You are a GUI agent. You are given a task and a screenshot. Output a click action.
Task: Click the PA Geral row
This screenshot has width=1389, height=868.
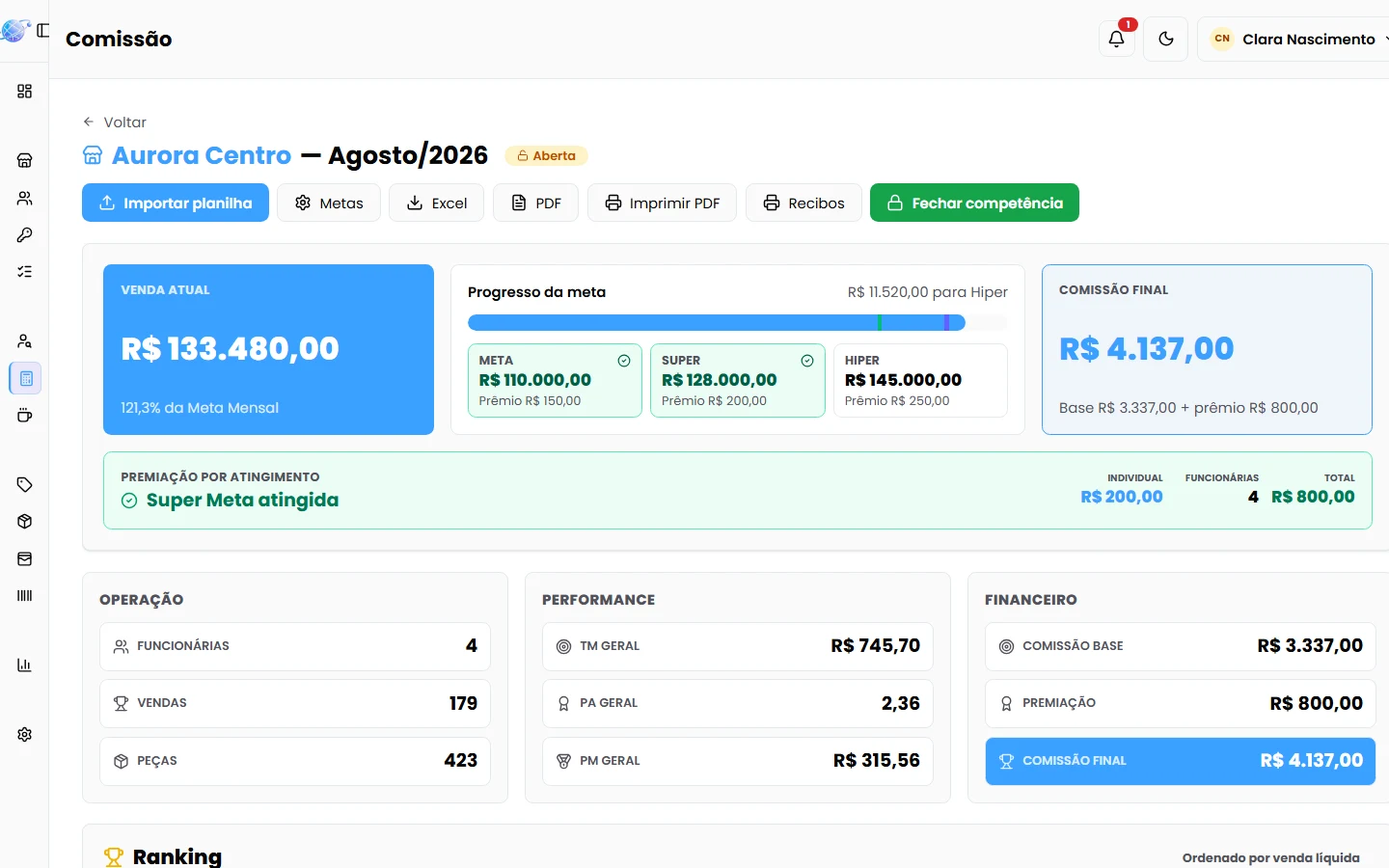738,703
